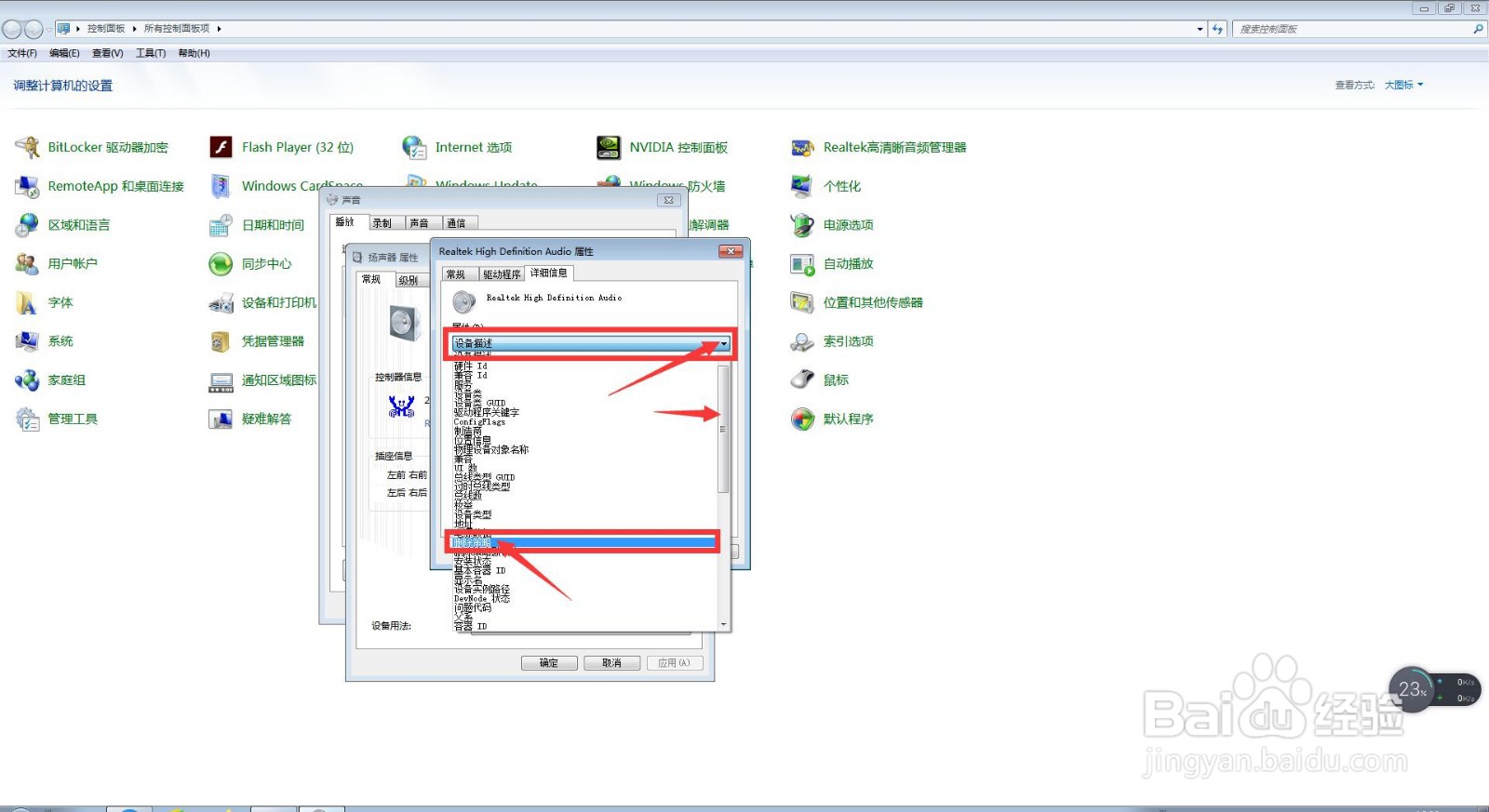Change view mode via 大图标 dropdown
This screenshot has width=1489, height=812.
1403,85
